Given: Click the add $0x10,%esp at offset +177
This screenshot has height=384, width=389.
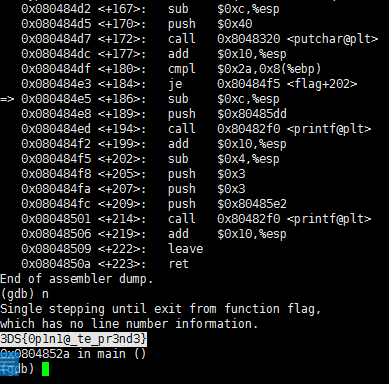Looking at the screenshot, I should (227, 54).
